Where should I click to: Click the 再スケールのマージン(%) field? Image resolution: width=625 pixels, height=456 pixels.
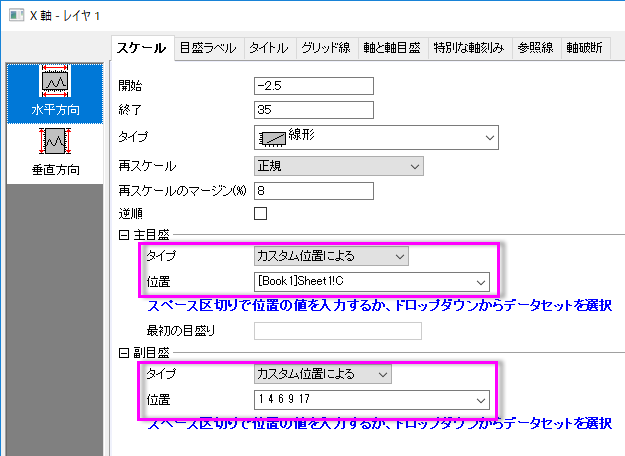click(314, 191)
